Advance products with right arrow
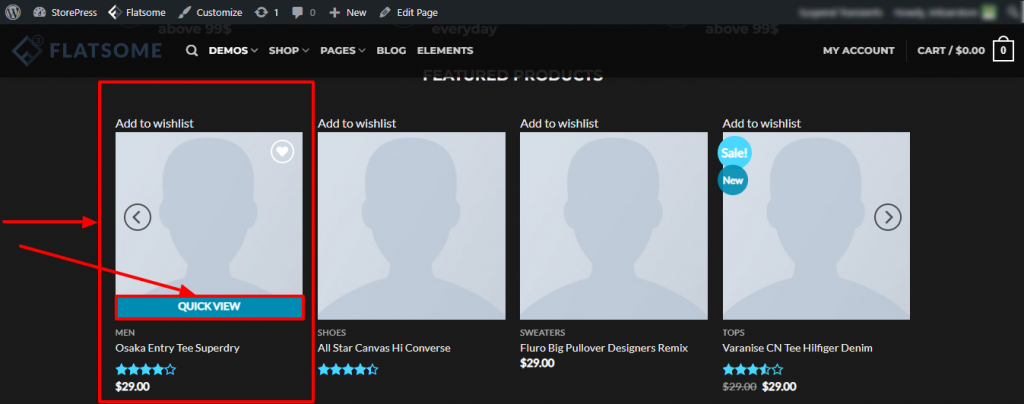 [x=888, y=217]
